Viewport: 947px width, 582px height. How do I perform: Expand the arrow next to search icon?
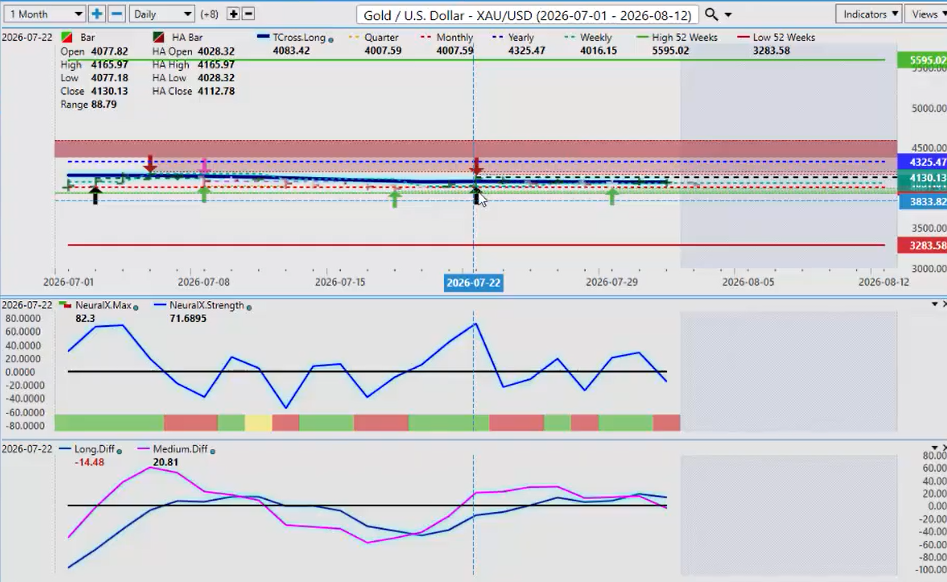[x=728, y=14]
